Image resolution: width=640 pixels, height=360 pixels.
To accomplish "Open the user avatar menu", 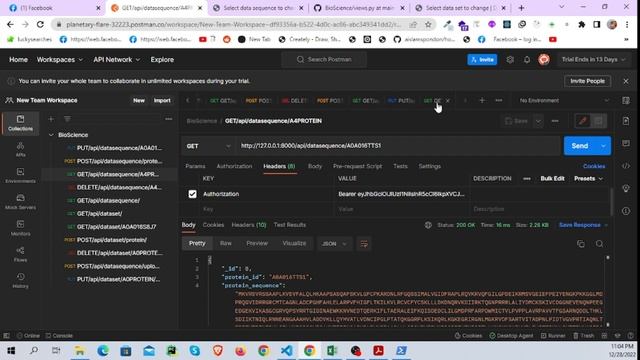I will [x=544, y=60].
